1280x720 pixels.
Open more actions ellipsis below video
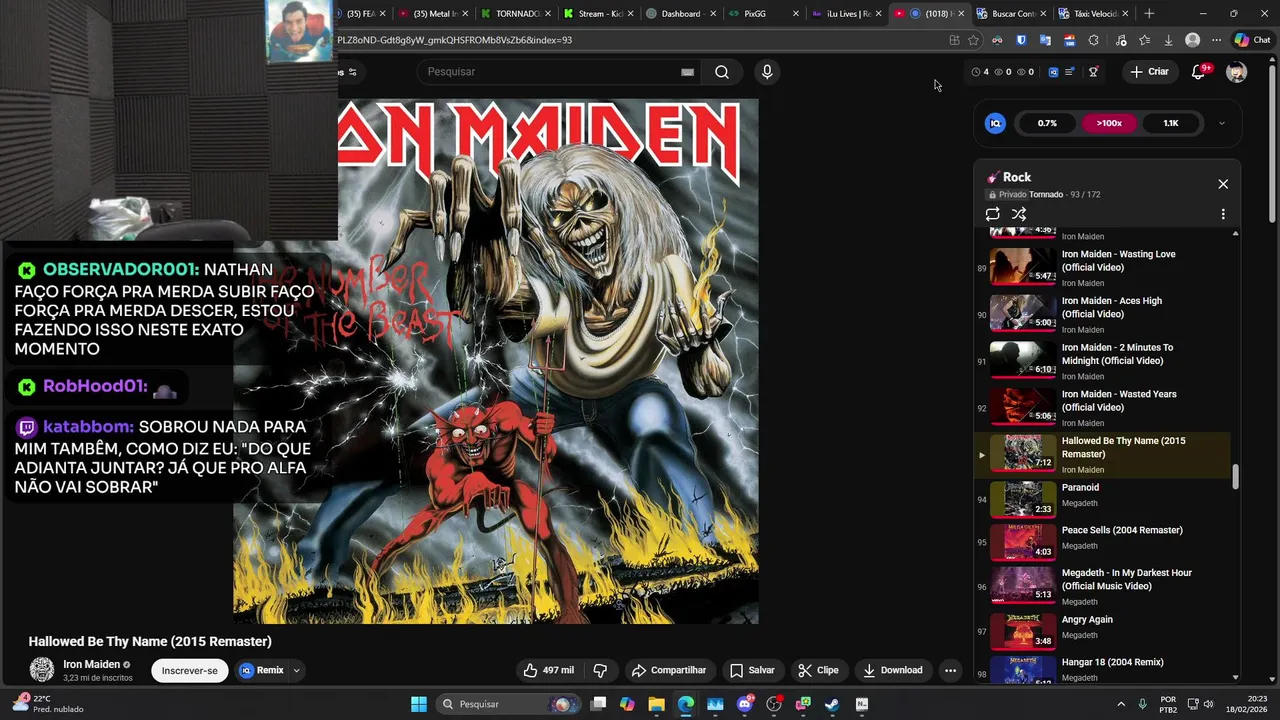click(x=950, y=670)
